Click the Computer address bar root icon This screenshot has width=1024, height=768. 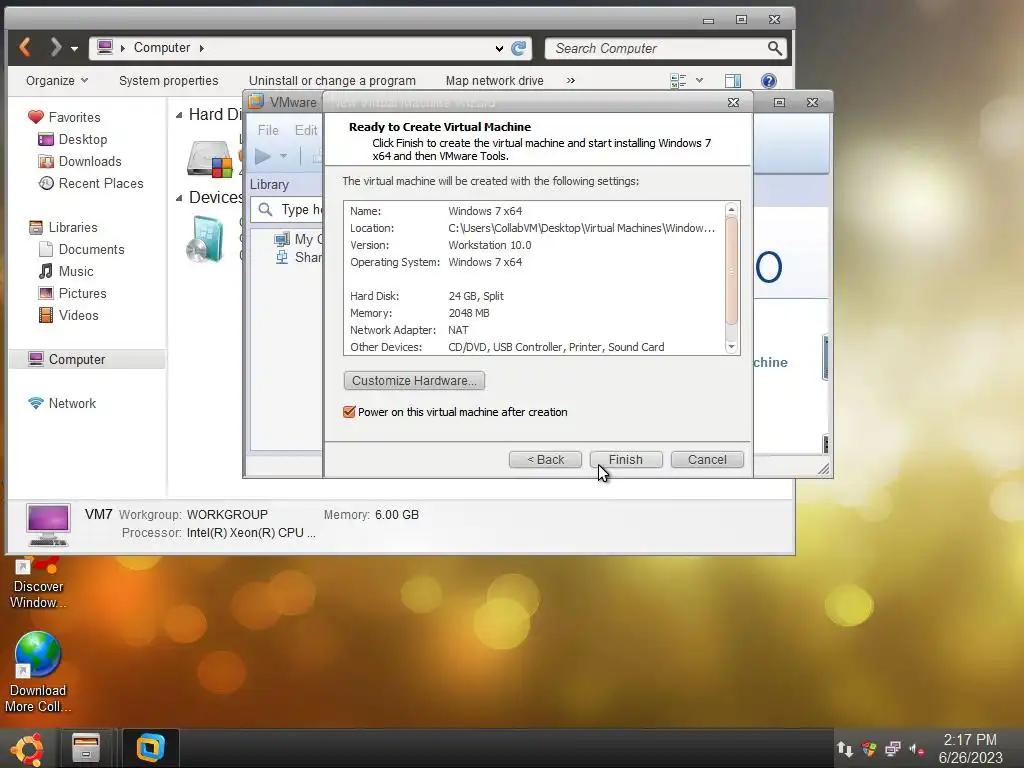point(105,47)
